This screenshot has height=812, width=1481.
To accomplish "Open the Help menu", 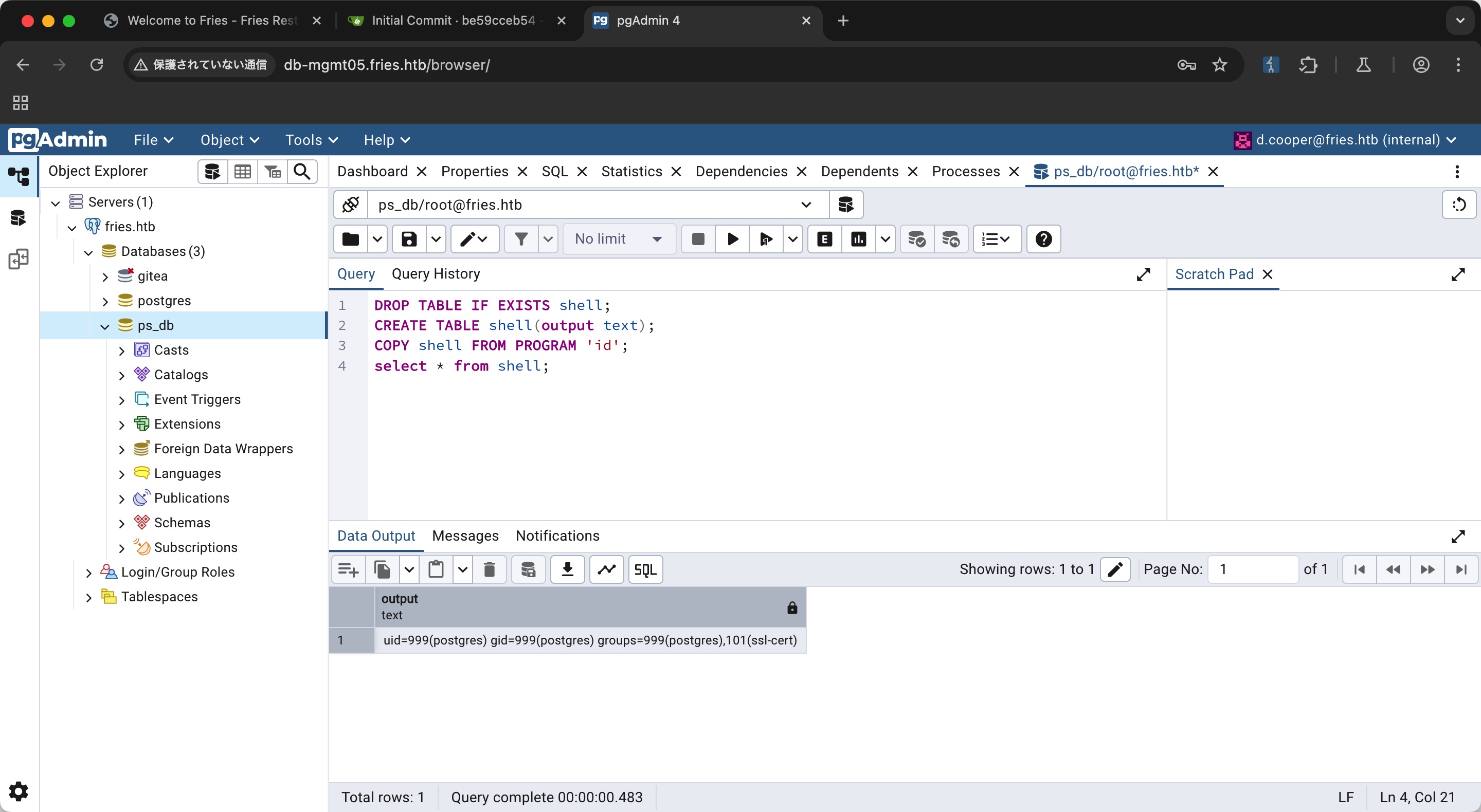I will [x=386, y=140].
